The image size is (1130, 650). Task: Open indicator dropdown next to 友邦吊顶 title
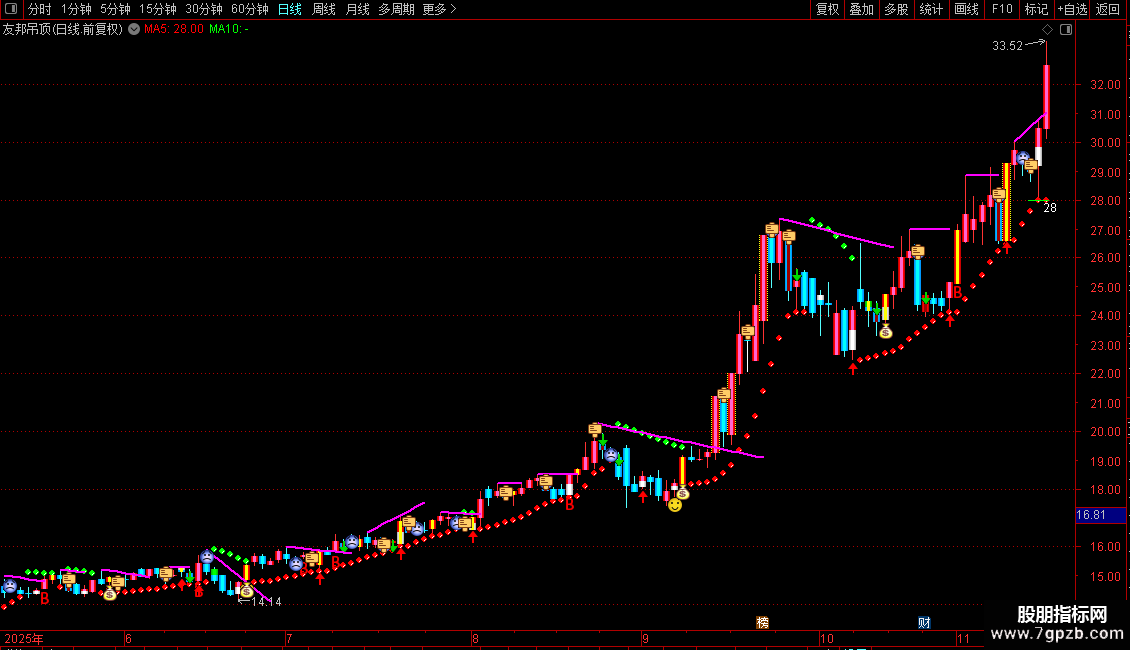pos(134,29)
